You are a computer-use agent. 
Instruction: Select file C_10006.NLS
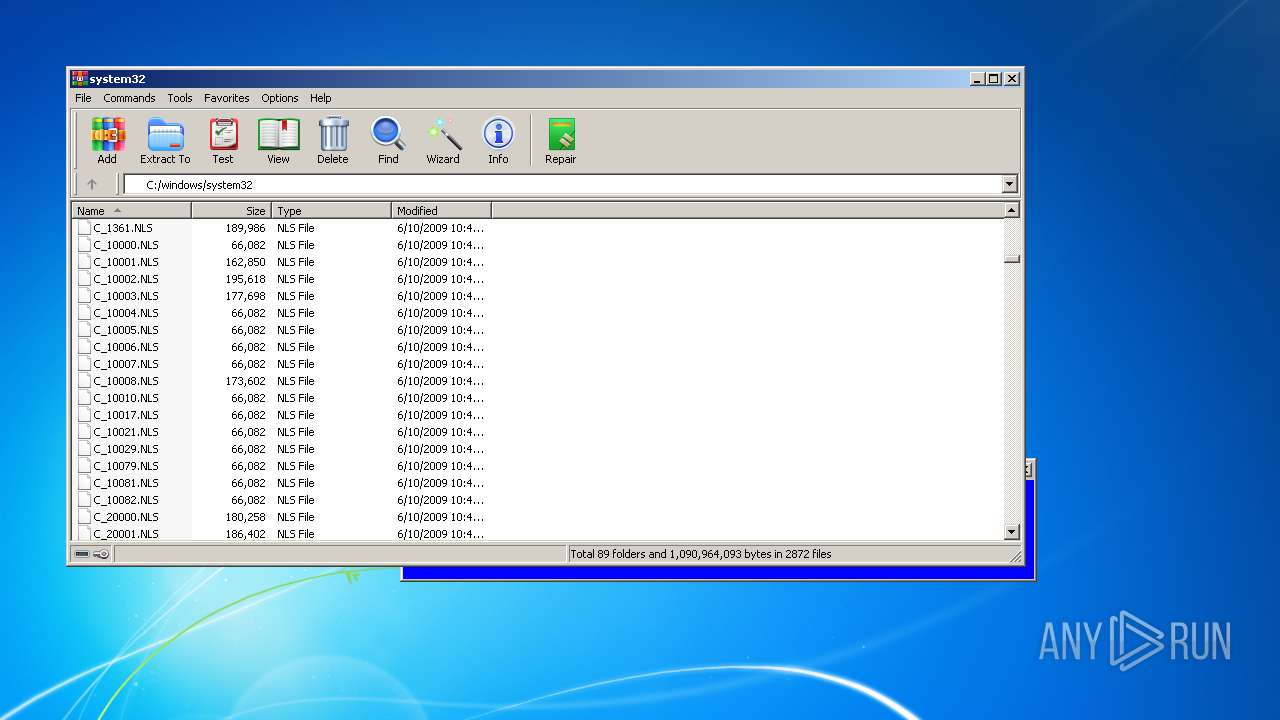[125, 347]
